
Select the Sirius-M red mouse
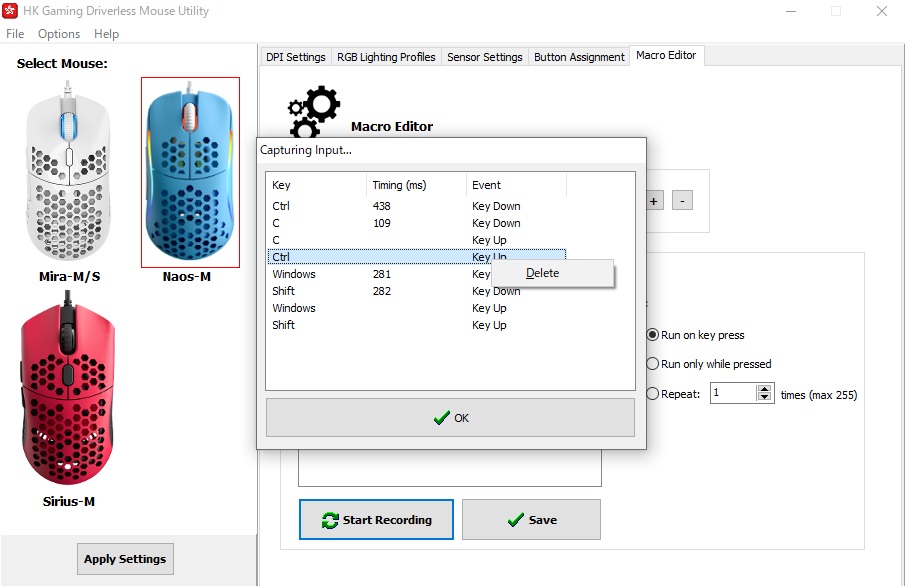click(x=68, y=389)
